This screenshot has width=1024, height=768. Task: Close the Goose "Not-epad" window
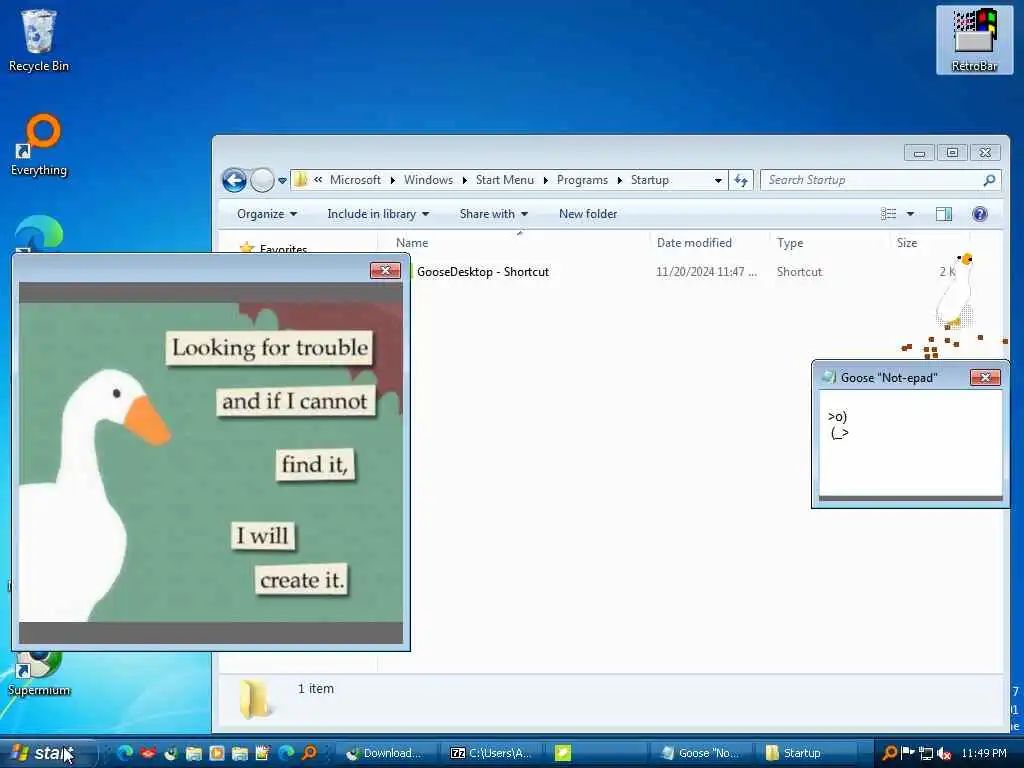[985, 377]
